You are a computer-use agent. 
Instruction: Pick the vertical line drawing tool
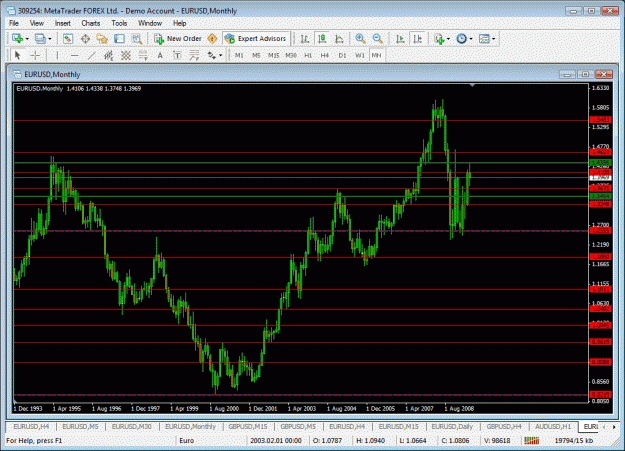[x=57, y=55]
